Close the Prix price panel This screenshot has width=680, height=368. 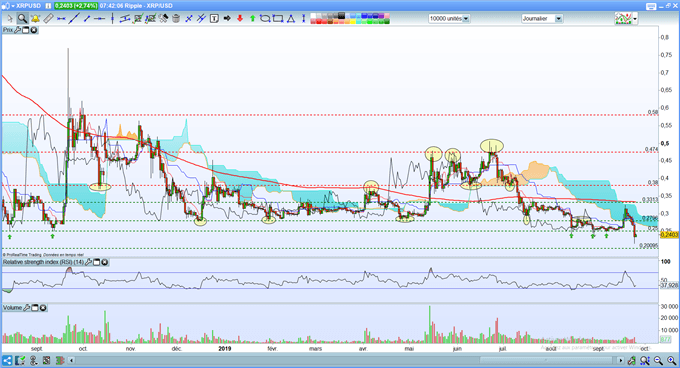34,30
